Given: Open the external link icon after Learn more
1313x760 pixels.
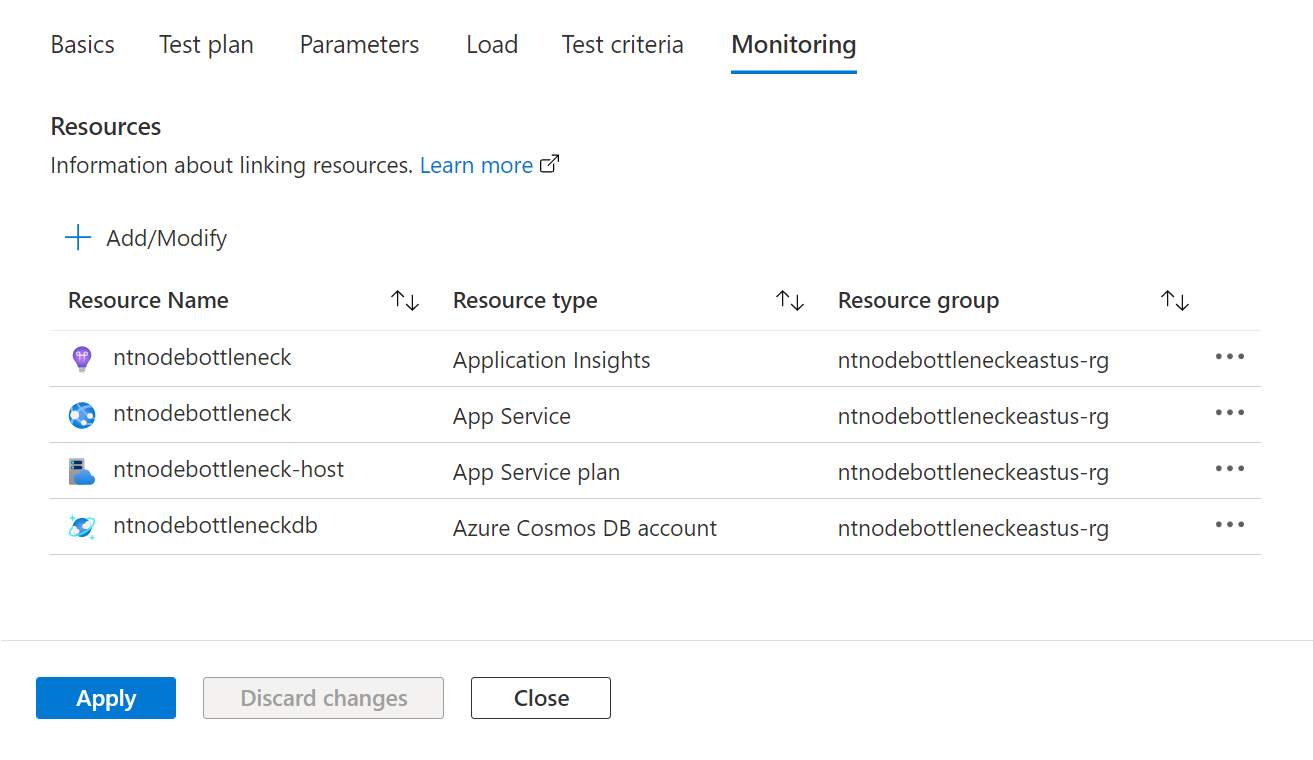Looking at the screenshot, I should click(549, 163).
